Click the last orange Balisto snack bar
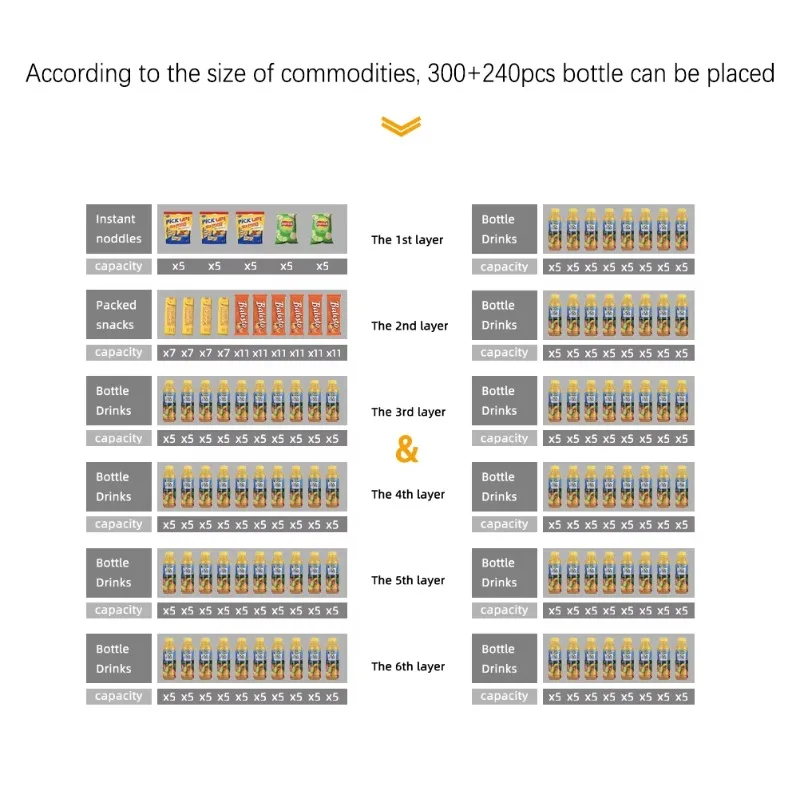 [x=334, y=315]
